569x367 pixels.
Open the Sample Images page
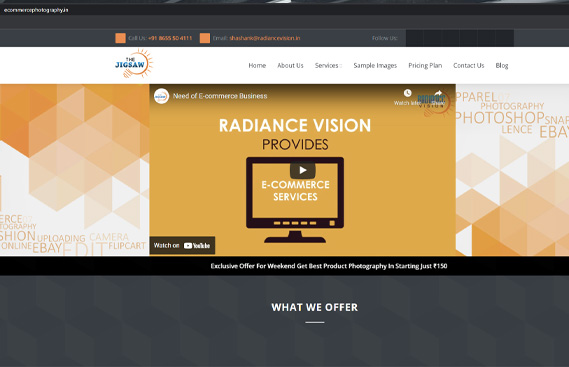[375, 66]
